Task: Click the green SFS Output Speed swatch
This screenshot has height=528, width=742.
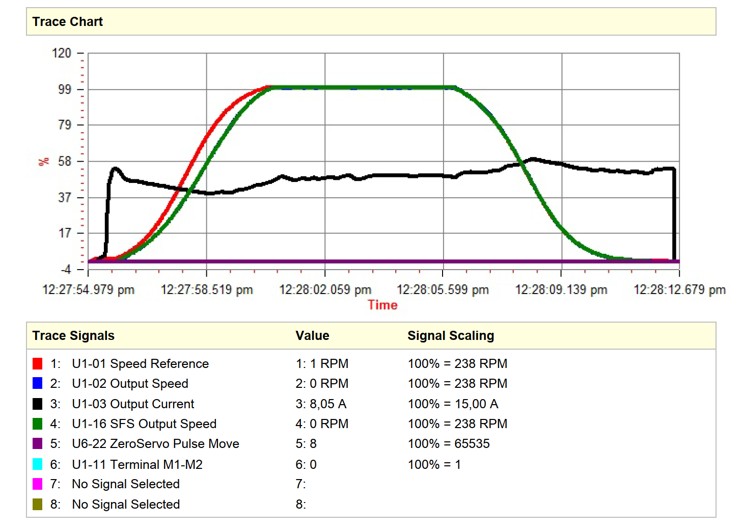Action: [38, 424]
